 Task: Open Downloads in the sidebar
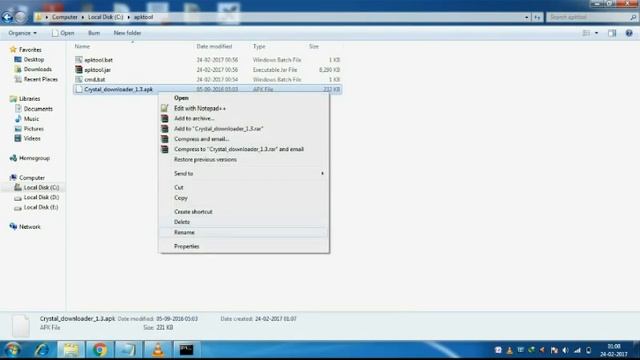(38, 69)
